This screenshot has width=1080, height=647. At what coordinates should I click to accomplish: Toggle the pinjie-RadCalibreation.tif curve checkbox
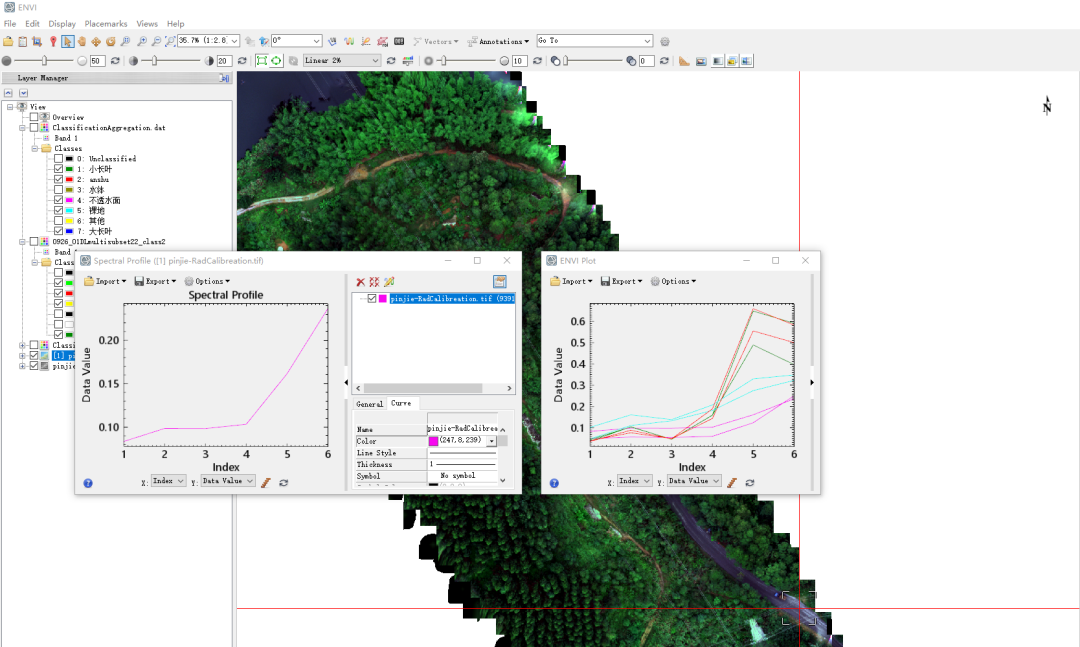coord(372,299)
